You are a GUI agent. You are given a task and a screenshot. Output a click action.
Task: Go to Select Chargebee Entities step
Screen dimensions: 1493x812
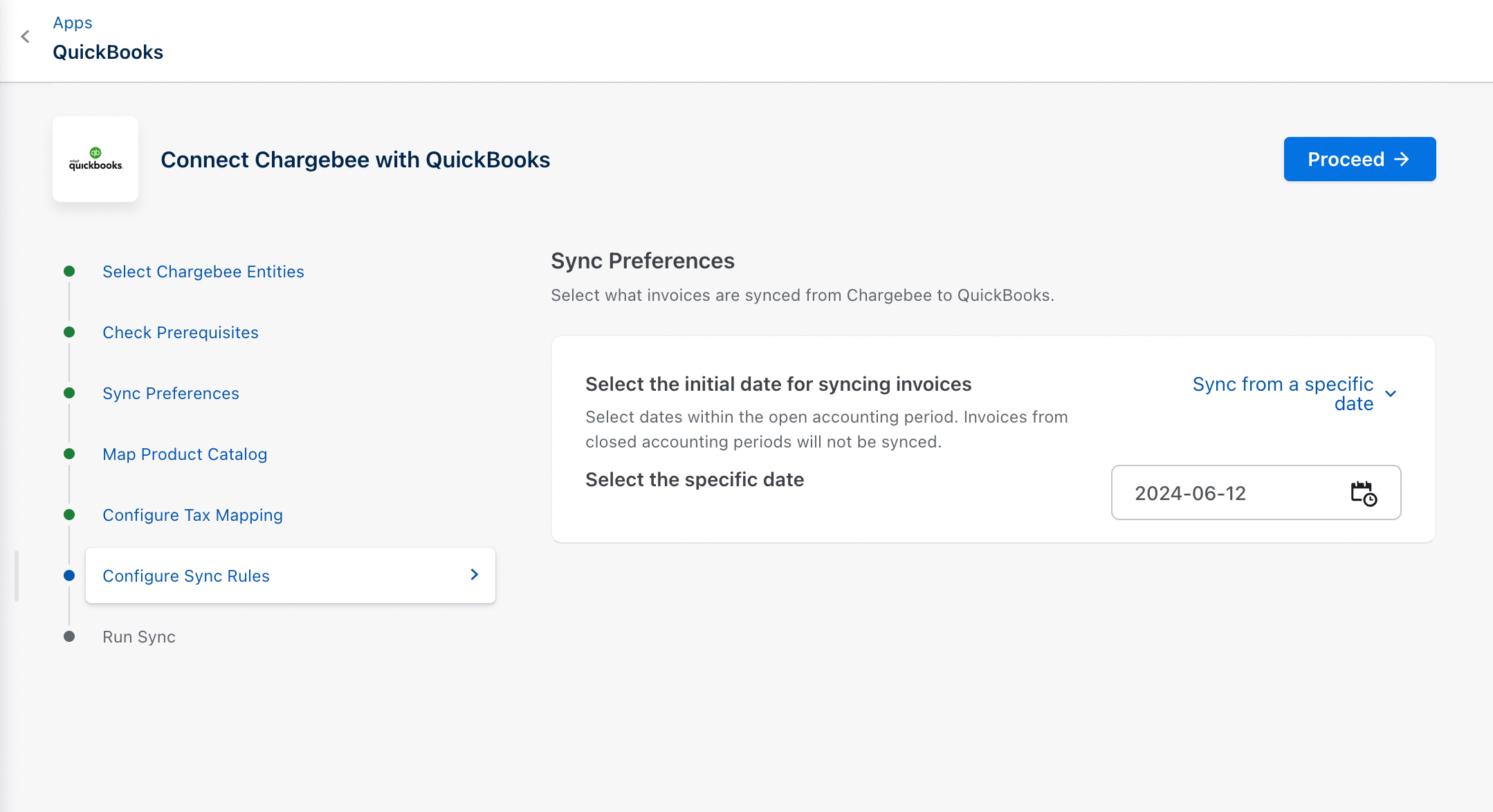203,272
